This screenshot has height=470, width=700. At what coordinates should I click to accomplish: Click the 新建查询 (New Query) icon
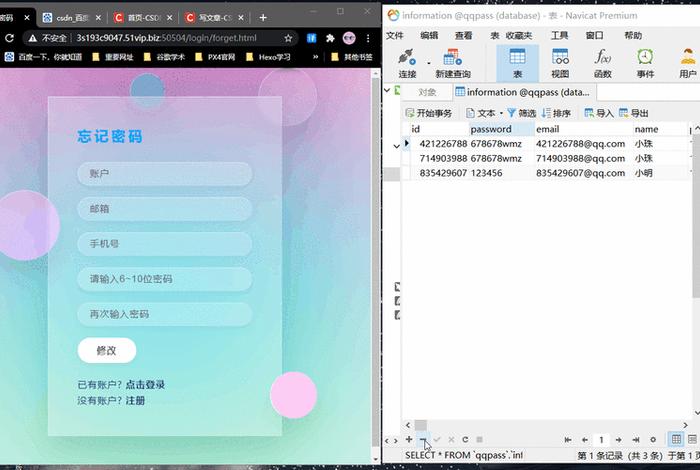(x=453, y=64)
